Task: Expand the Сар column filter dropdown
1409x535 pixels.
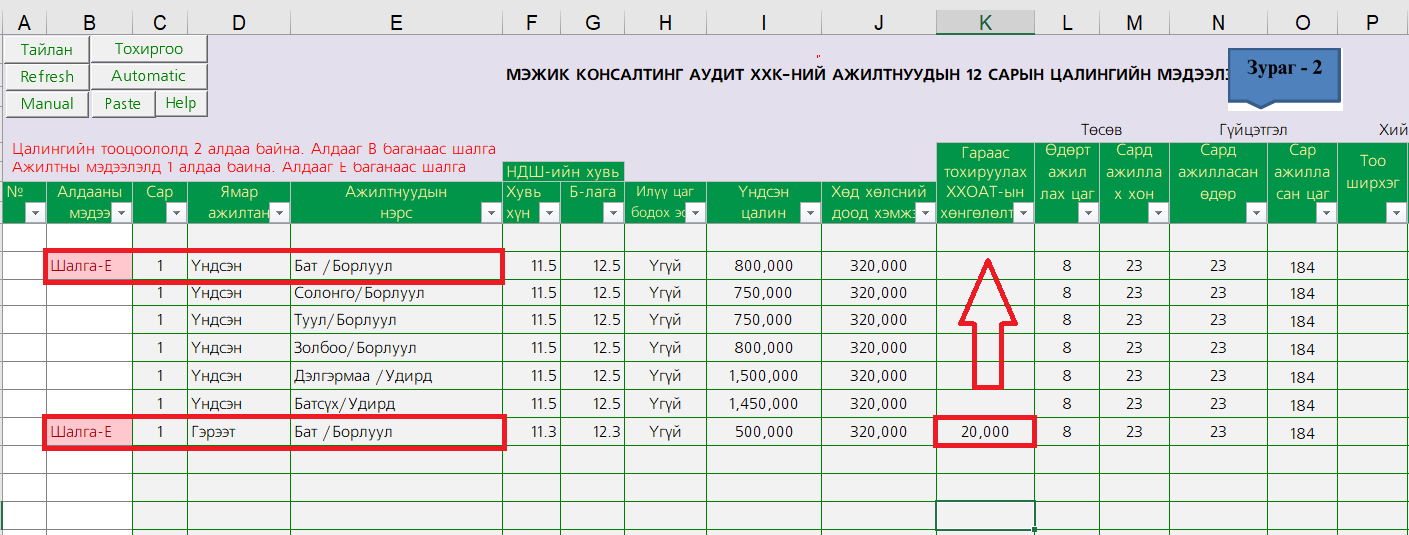Action: tap(175, 212)
